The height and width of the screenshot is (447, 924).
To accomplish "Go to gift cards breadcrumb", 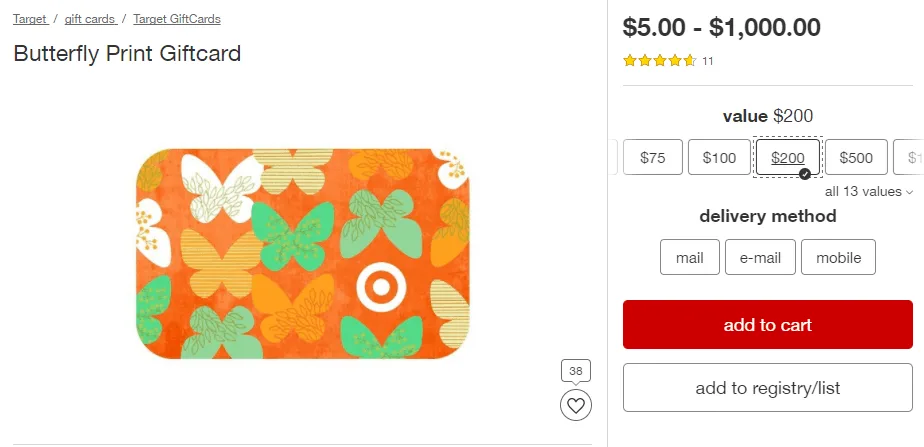I will [90, 19].
